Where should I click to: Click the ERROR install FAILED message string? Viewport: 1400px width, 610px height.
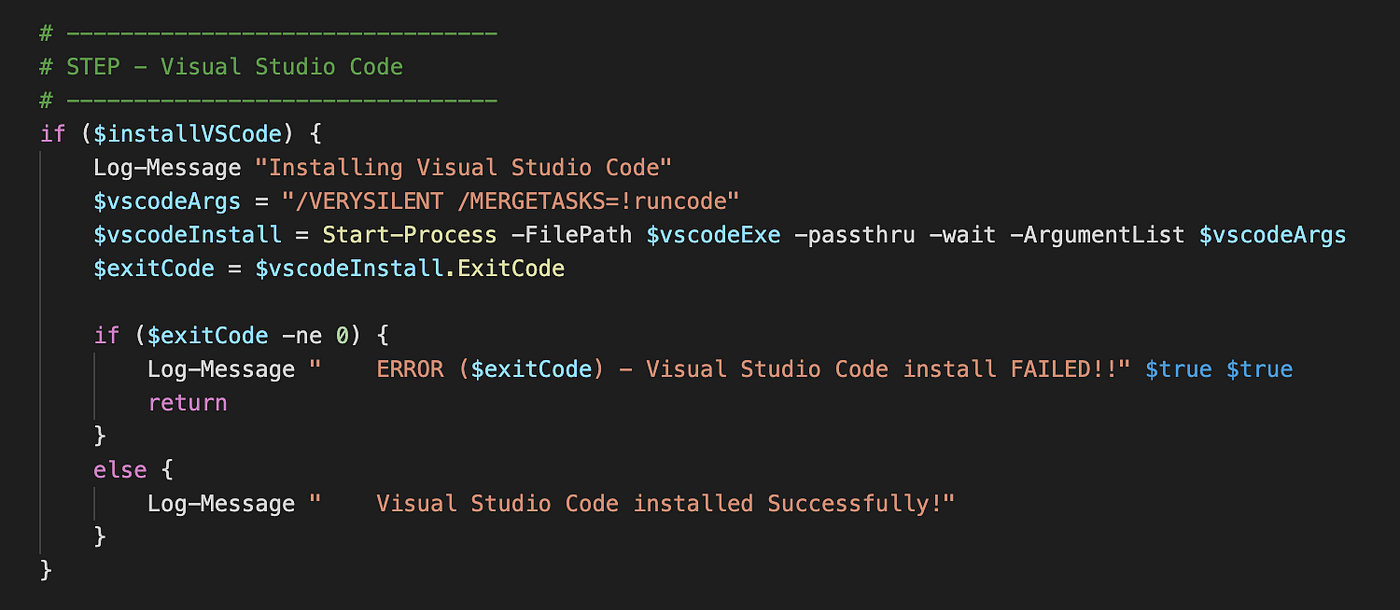point(720,369)
